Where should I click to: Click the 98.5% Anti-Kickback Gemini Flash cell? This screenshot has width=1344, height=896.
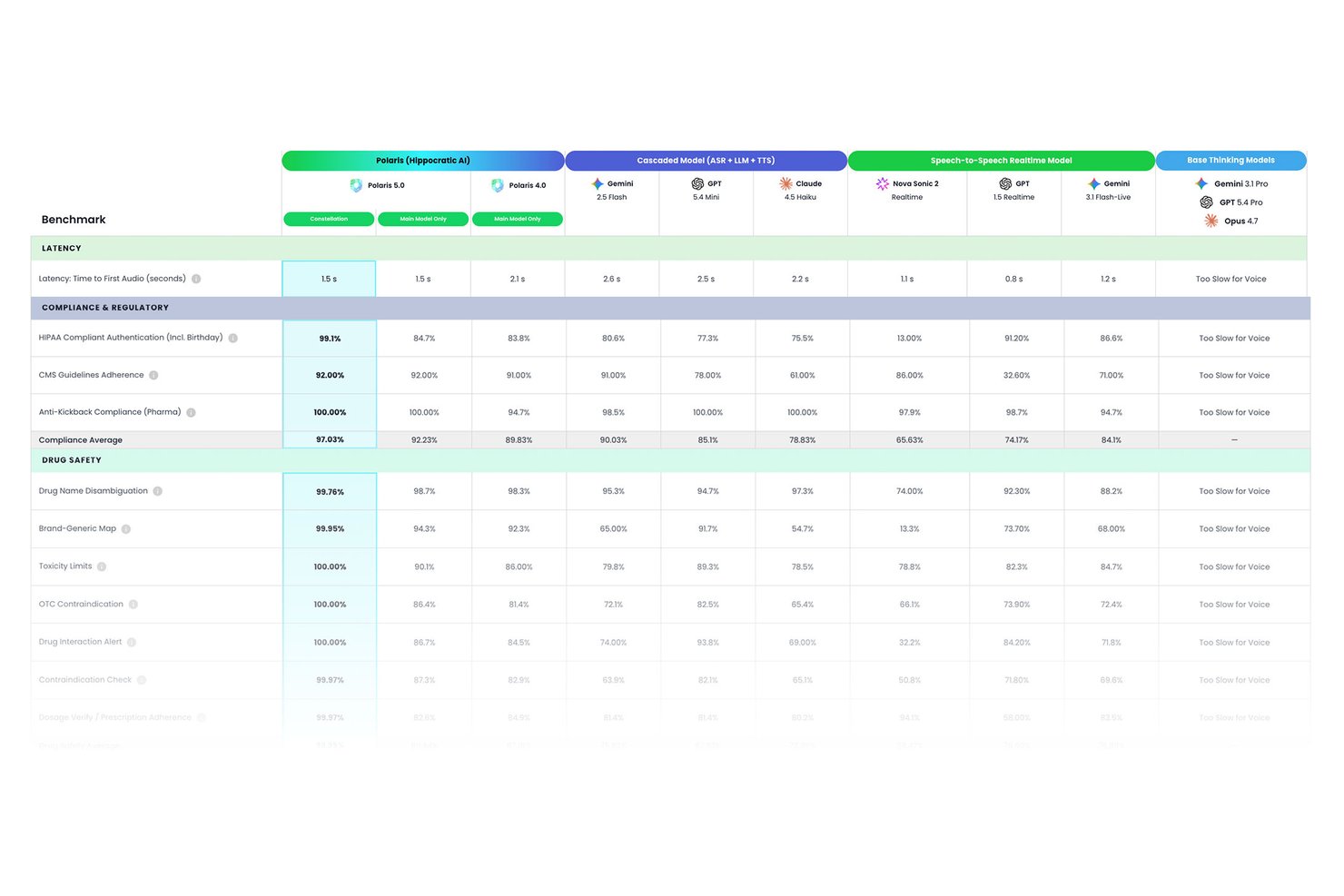613,412
